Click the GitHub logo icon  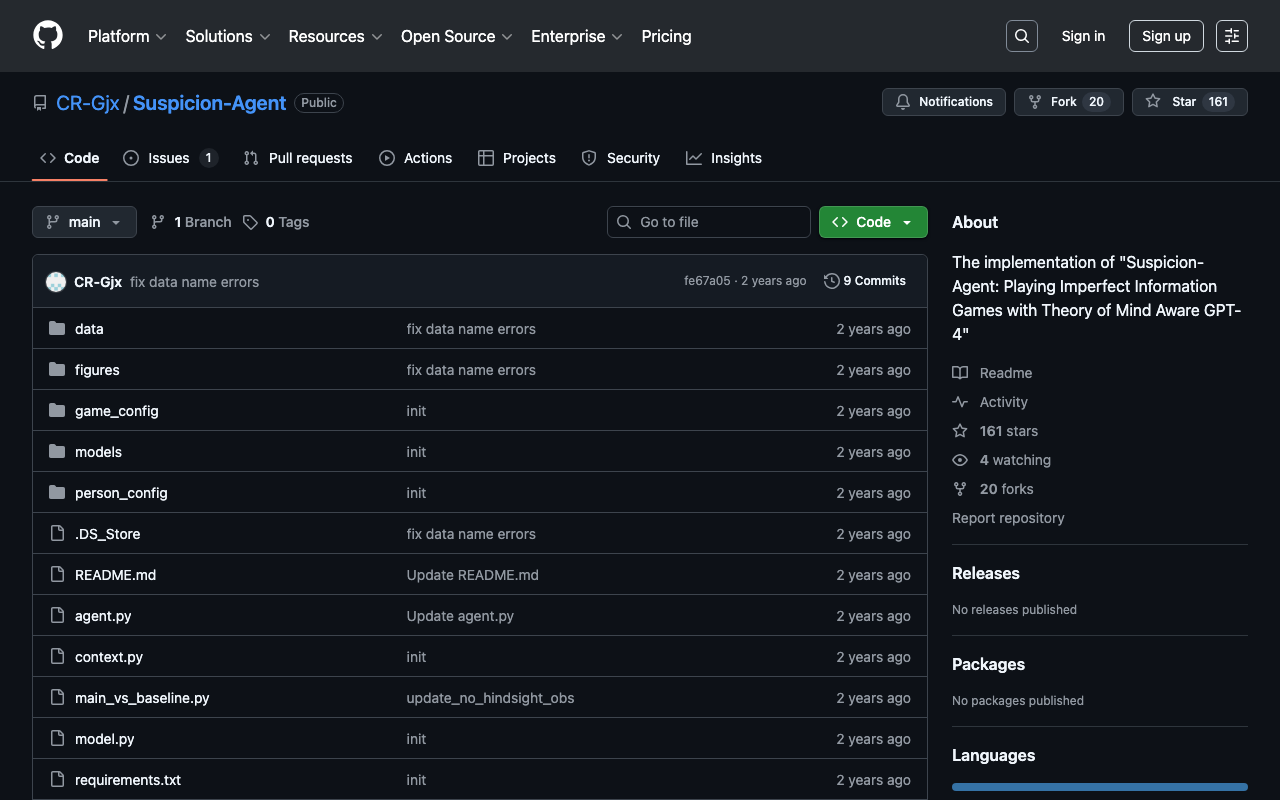(x=48, y=36)
